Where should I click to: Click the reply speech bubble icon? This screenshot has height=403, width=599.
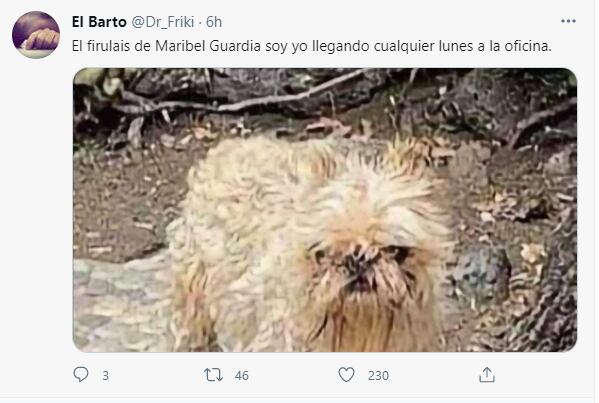click(81, 374)
